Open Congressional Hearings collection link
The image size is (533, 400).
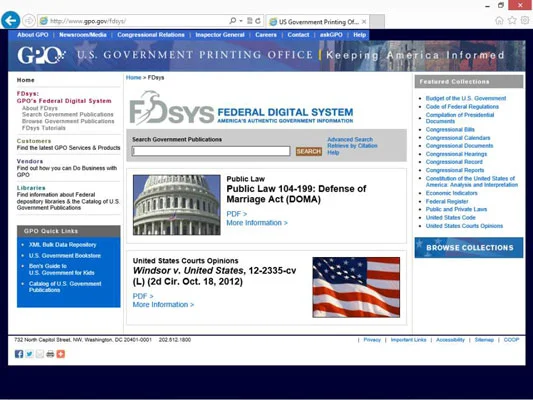(456, 154)
